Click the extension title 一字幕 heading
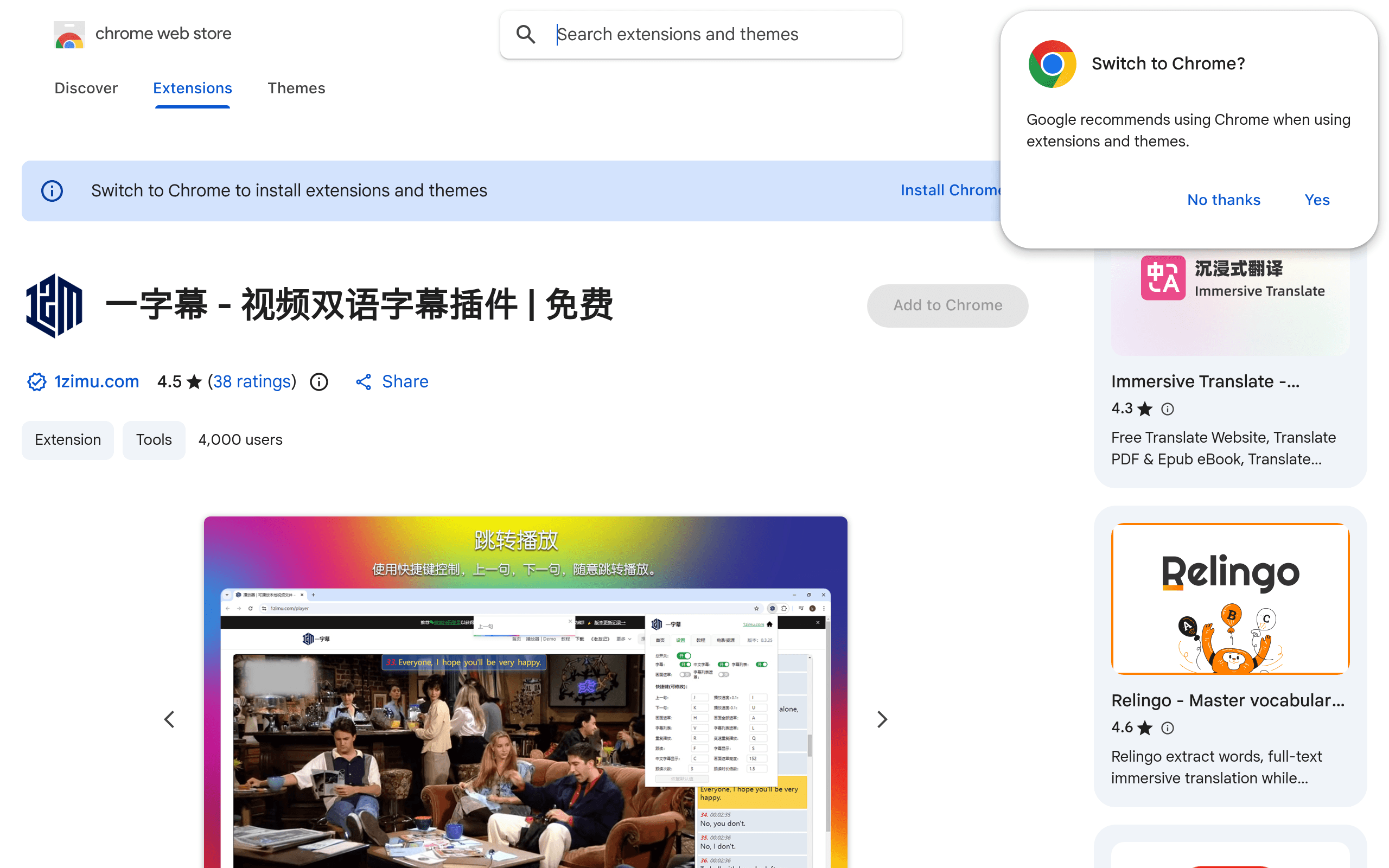 pyautogui.click(x=360, y=305)
